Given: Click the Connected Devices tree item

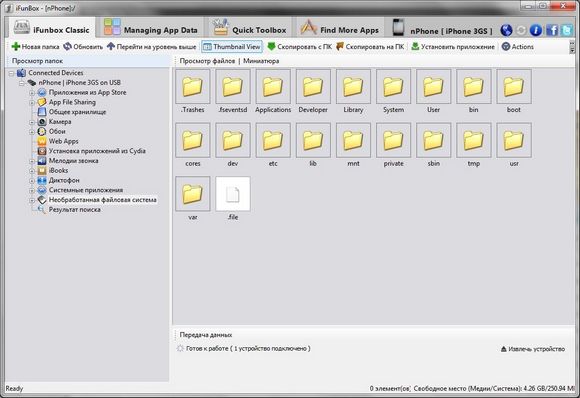Looking at the screenshot, I should [55, 73].
